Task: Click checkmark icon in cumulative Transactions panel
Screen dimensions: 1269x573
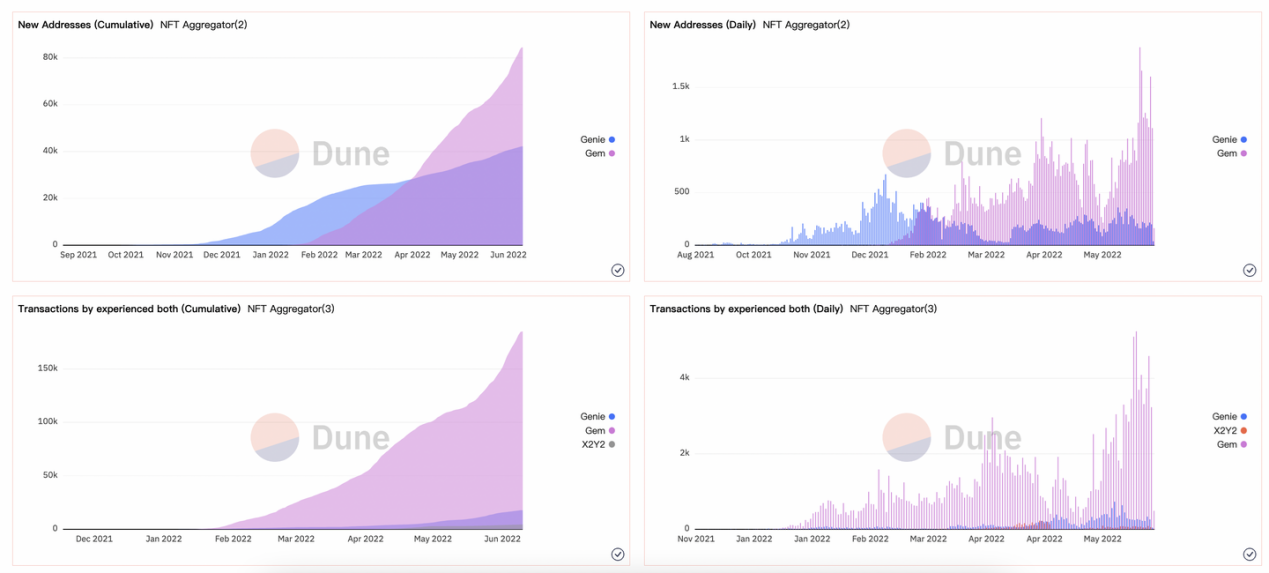Action: 617,554
